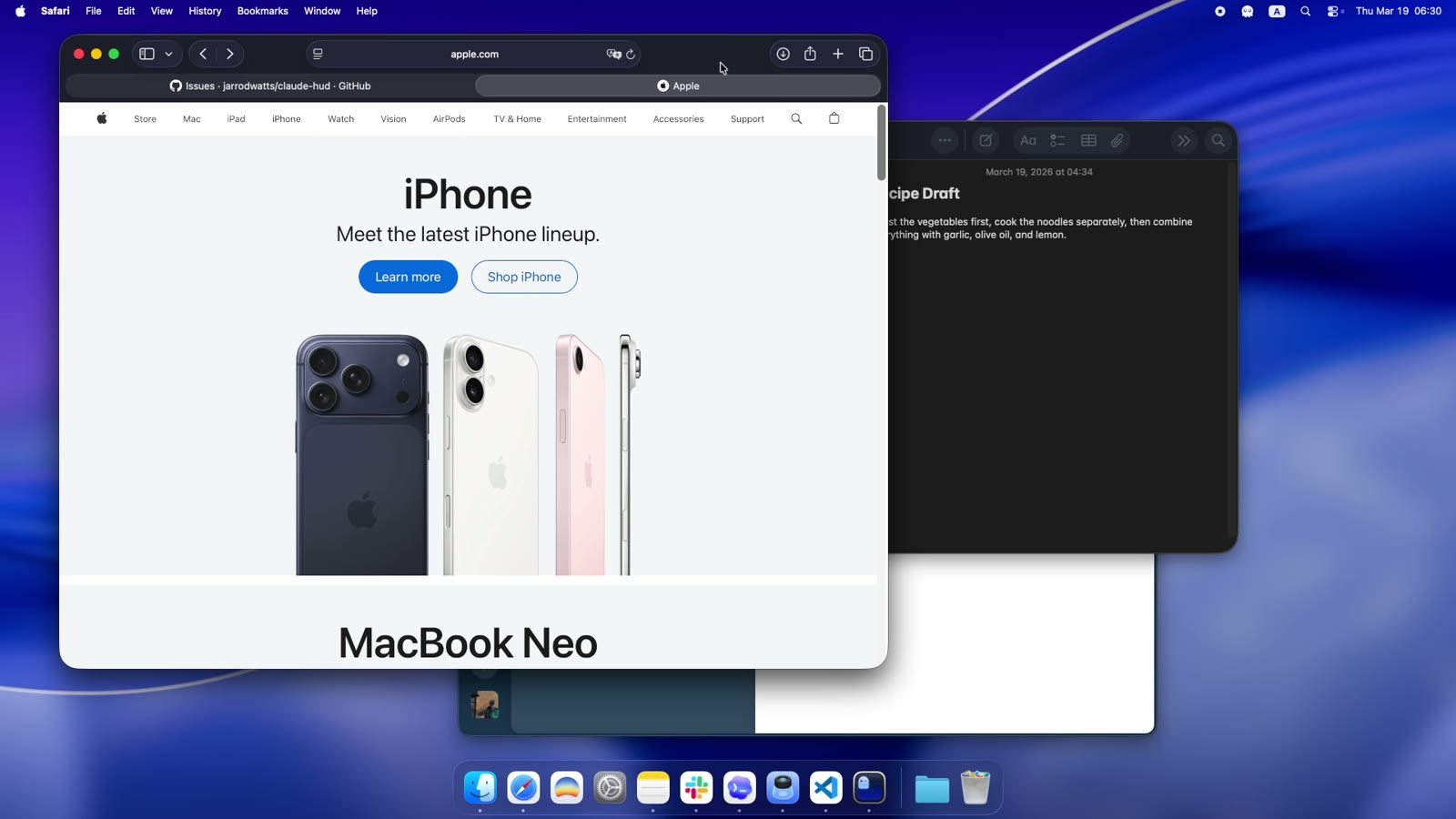
Task: Click the apple.com address field
Action: coord(474,54)
